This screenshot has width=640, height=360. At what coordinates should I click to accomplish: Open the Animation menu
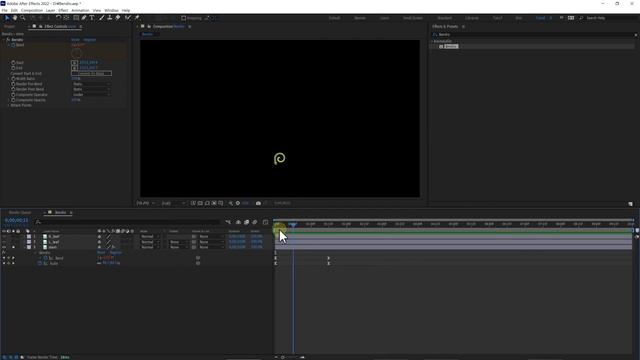pyautogui.click(x=80, y=10)
